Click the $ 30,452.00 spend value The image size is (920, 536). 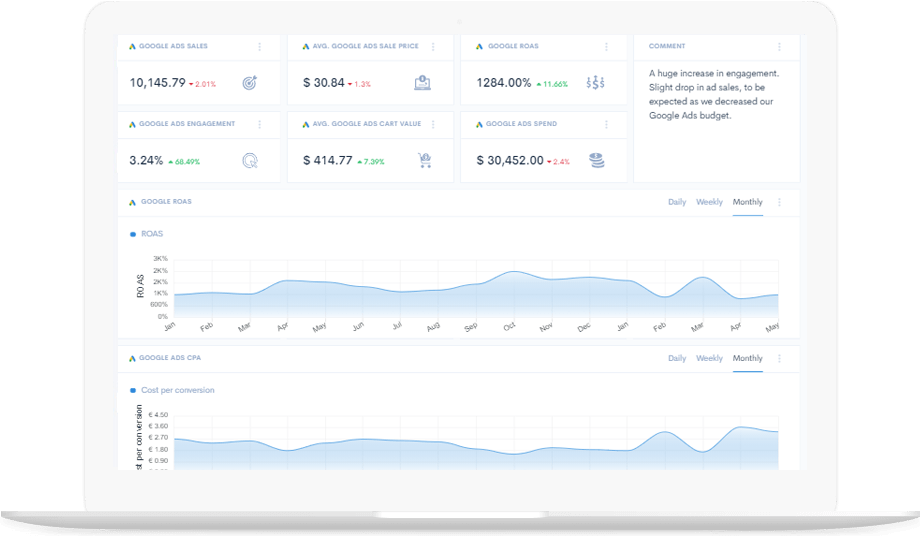(510, 161)
